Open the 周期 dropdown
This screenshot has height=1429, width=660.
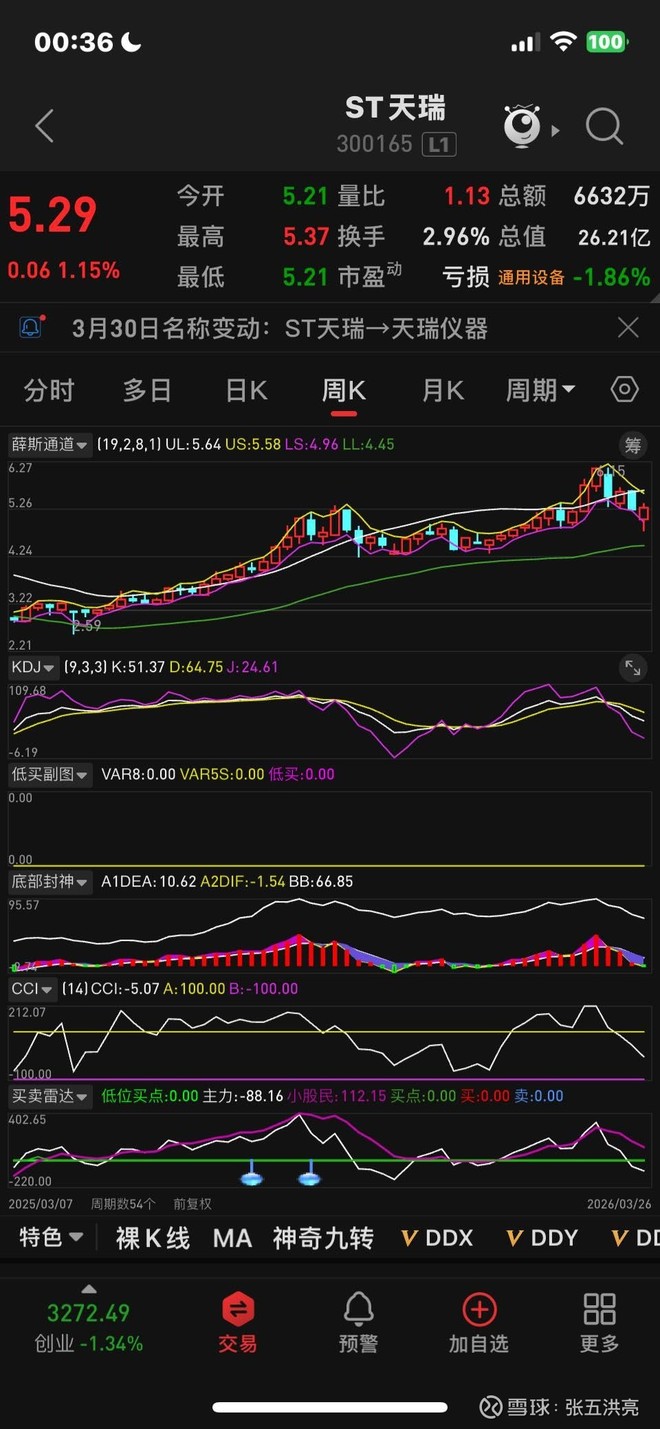tap(540, 390)
